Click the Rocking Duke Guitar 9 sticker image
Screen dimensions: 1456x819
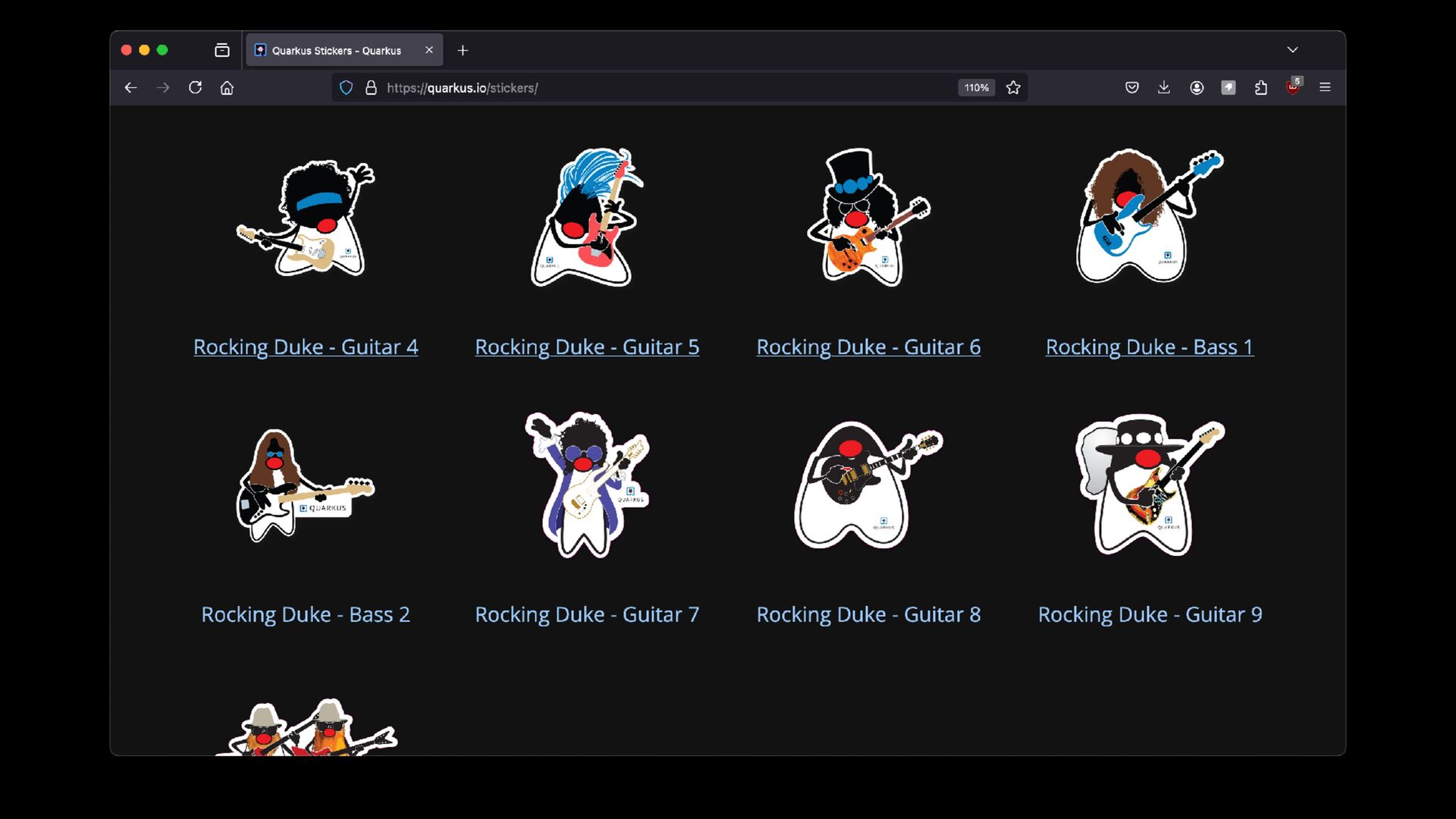[1149, 485]
